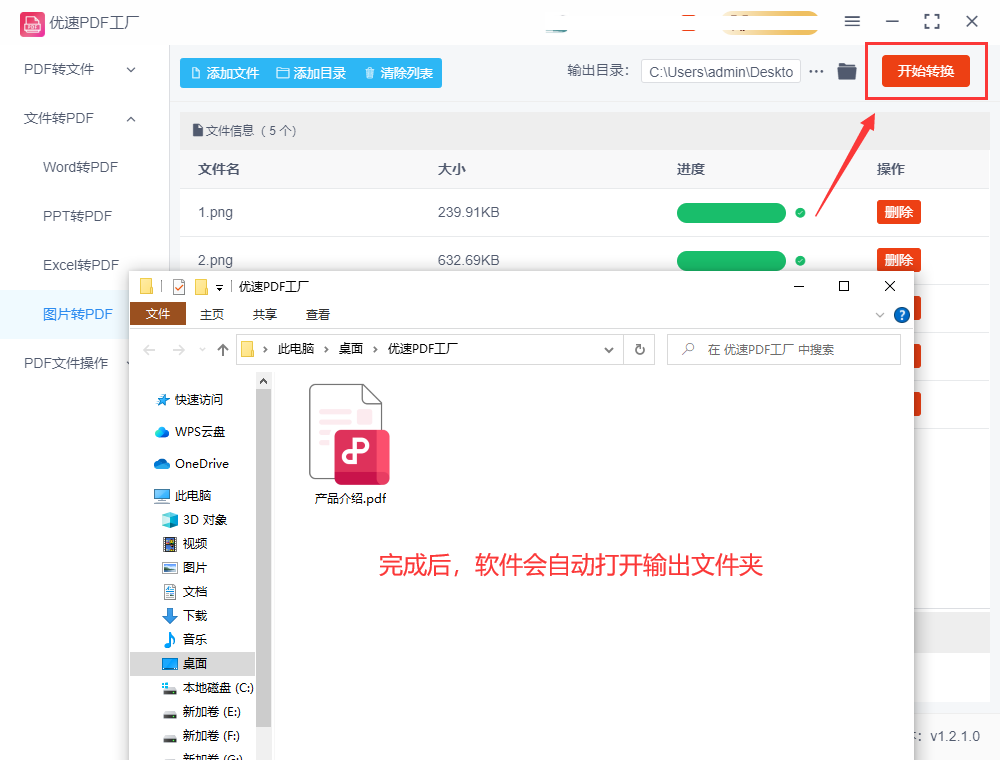Click the three-dots browse output path button
Image resolution: width=1000 pixels, height=760 pixels.
pyautogui.click(x=816, y=71)
